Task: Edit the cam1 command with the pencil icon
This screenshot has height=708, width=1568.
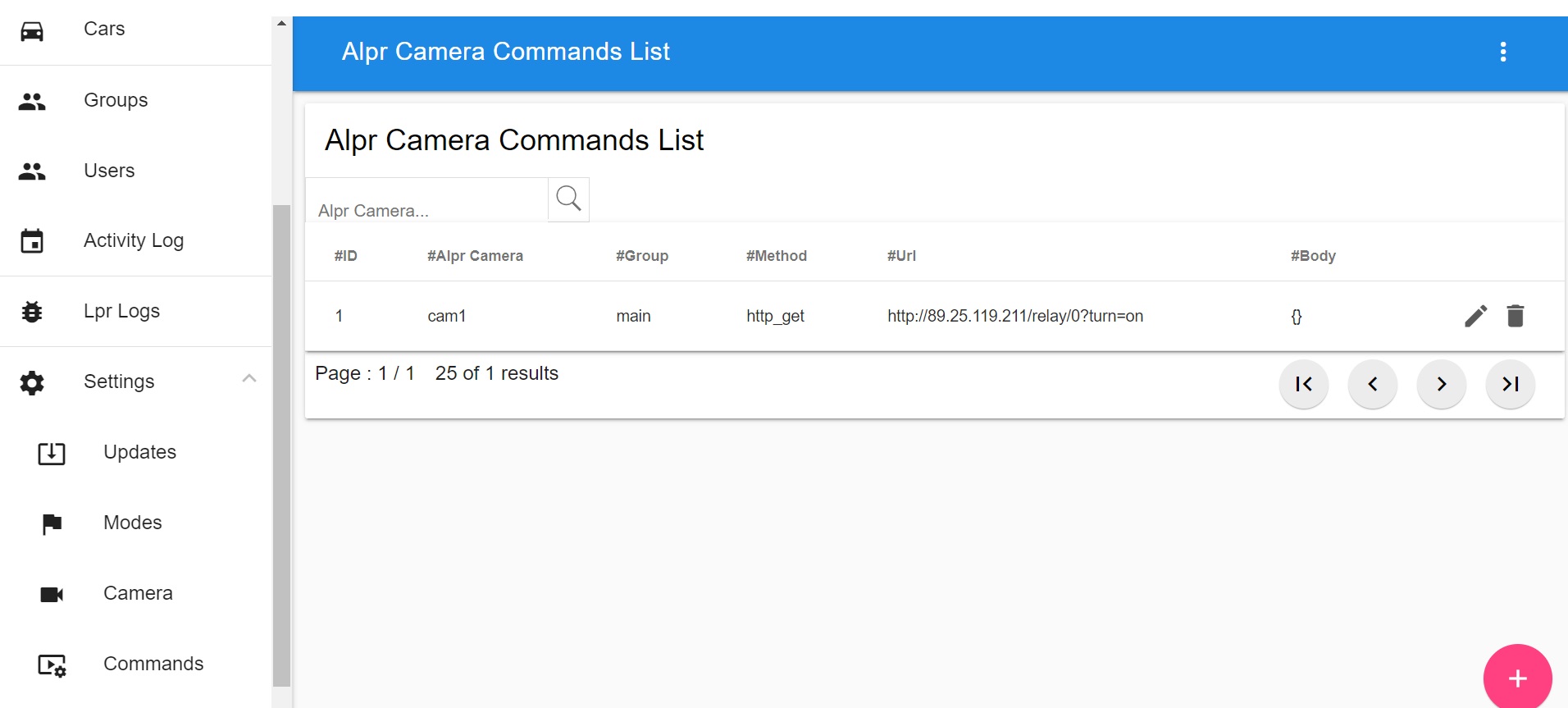Action: point(1475,316)
